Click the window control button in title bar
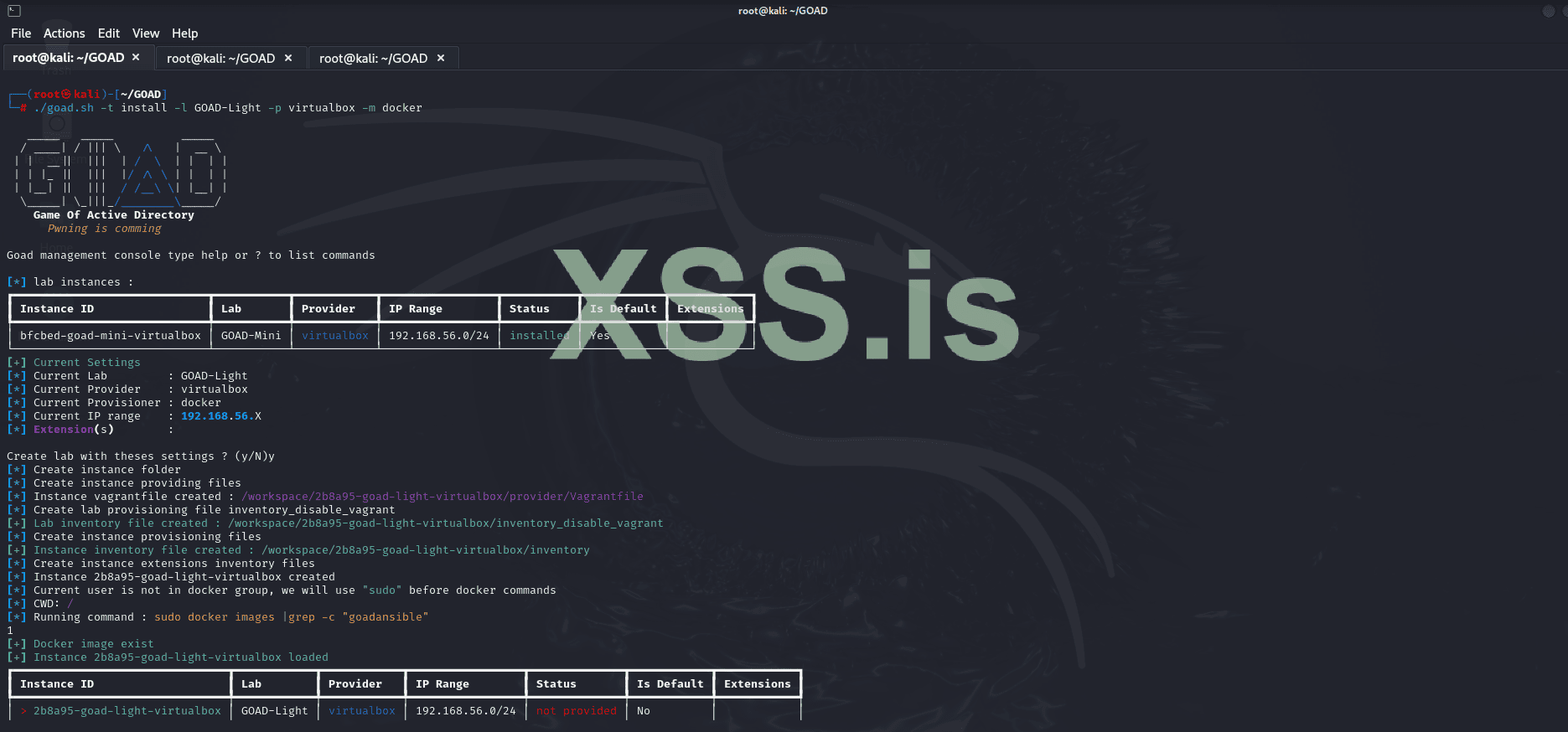The image size is (1568, 732). pyautogui.click(x=1549, y=11)
